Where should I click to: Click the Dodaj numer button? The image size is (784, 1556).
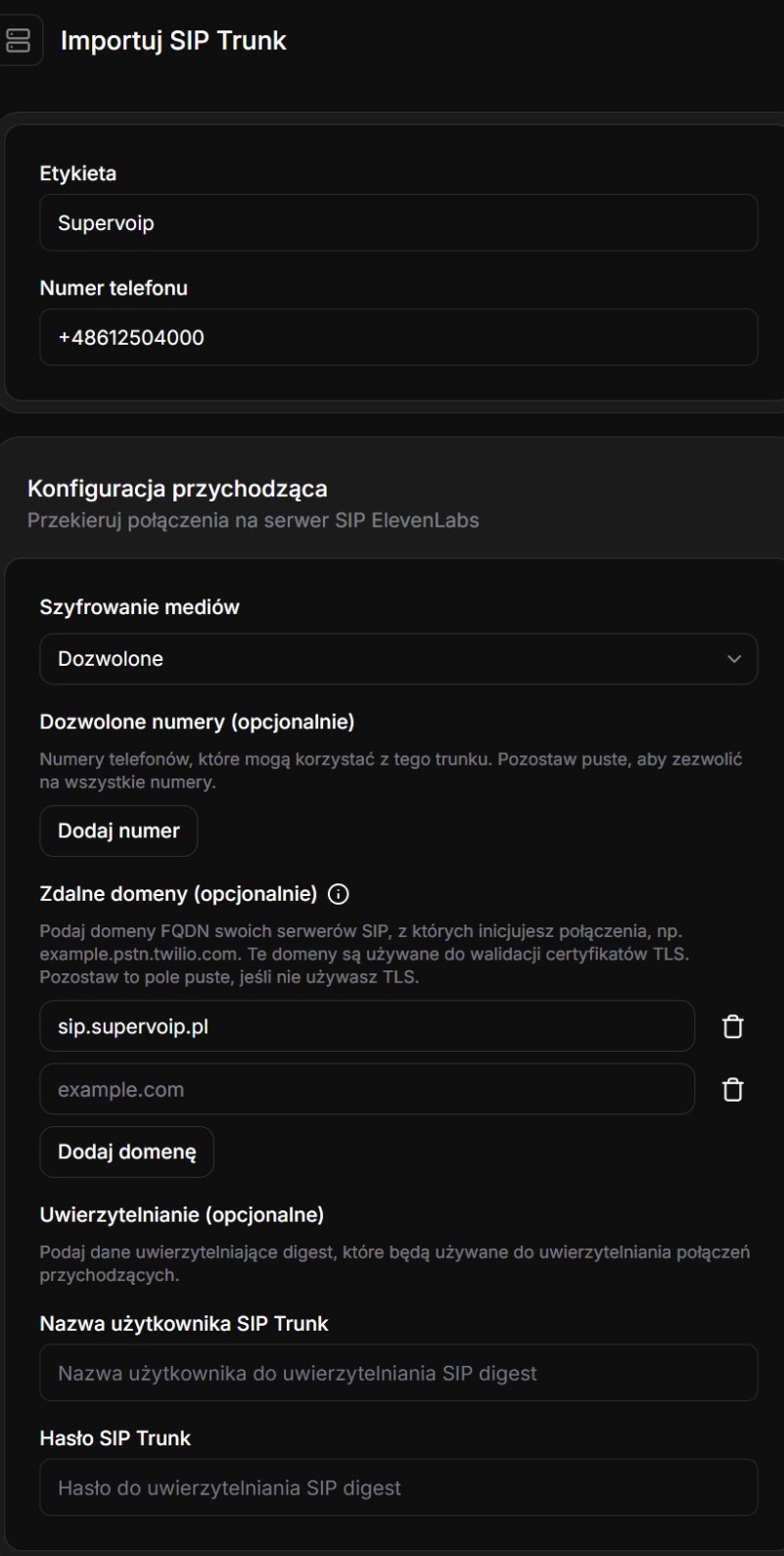point(118,831)
